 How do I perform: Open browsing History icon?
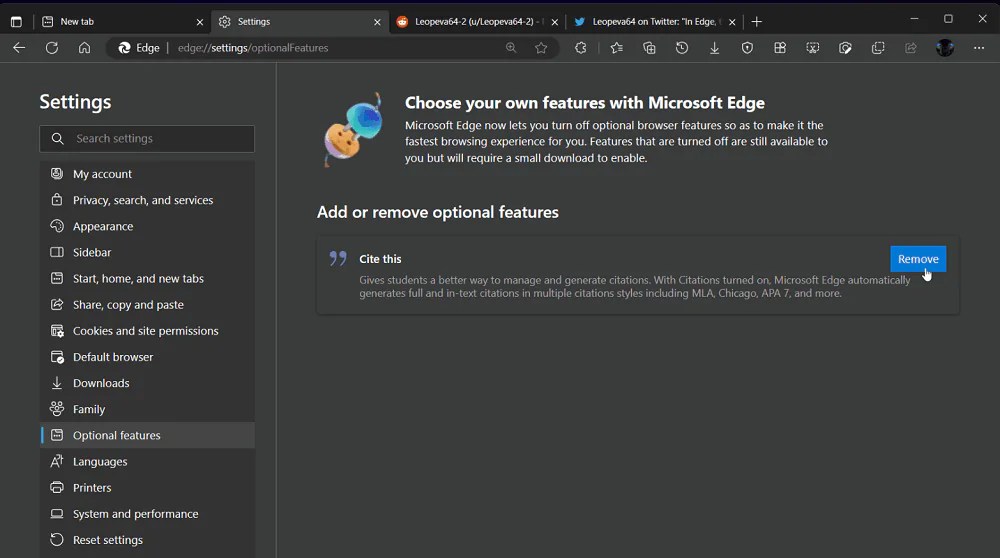[x=682, y=48]
